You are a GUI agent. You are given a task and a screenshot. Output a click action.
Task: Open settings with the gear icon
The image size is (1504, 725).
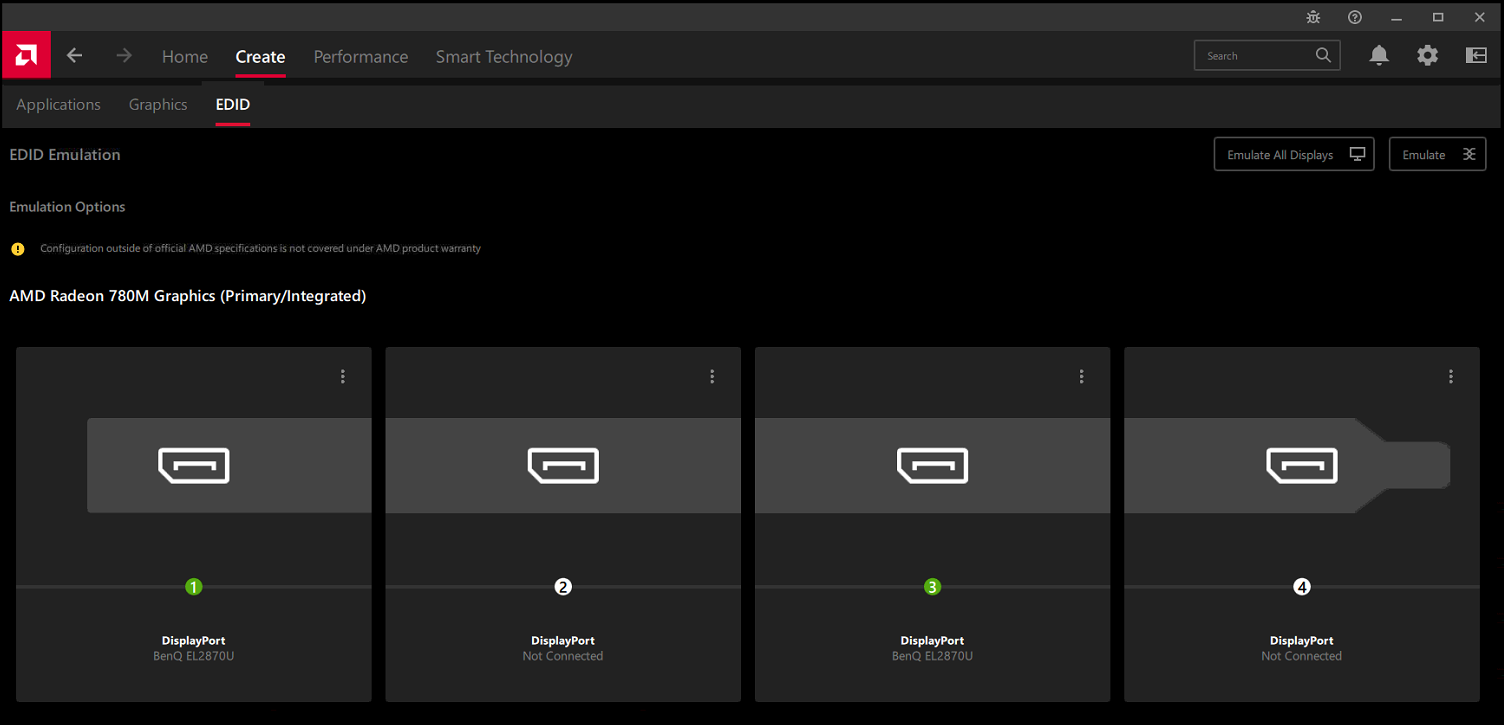point(1428,56)
